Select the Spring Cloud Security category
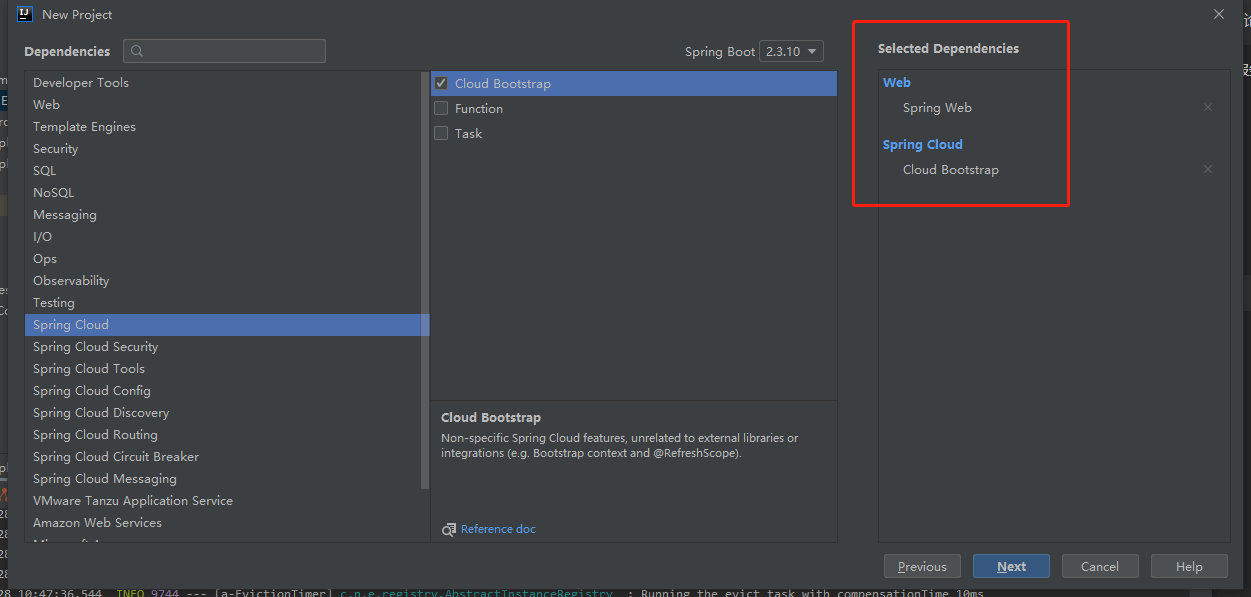The width and height of the screenshot is (1251, 597). 223,347
